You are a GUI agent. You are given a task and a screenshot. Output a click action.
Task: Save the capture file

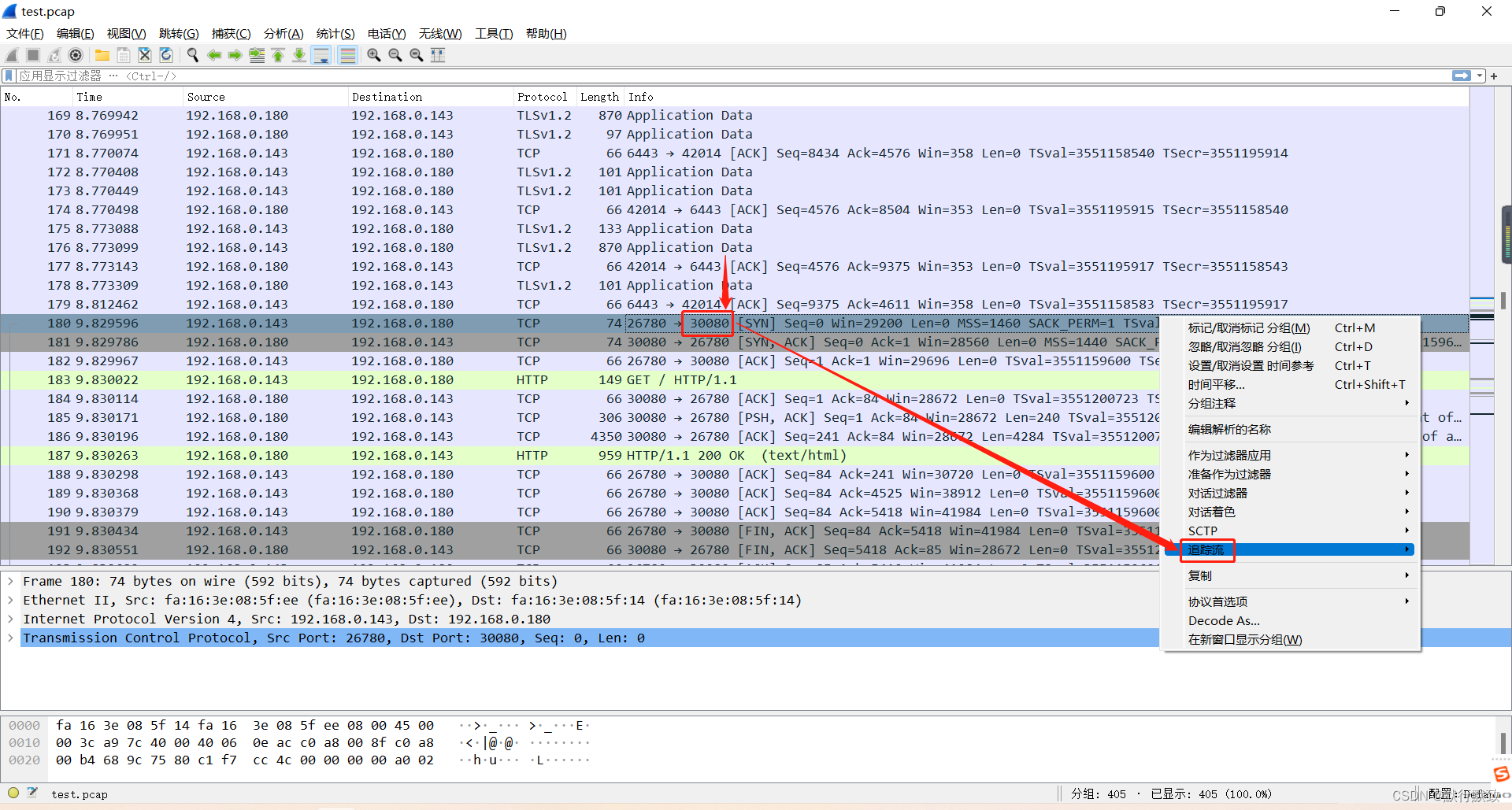pyautogui.click(x=124, y=55)
